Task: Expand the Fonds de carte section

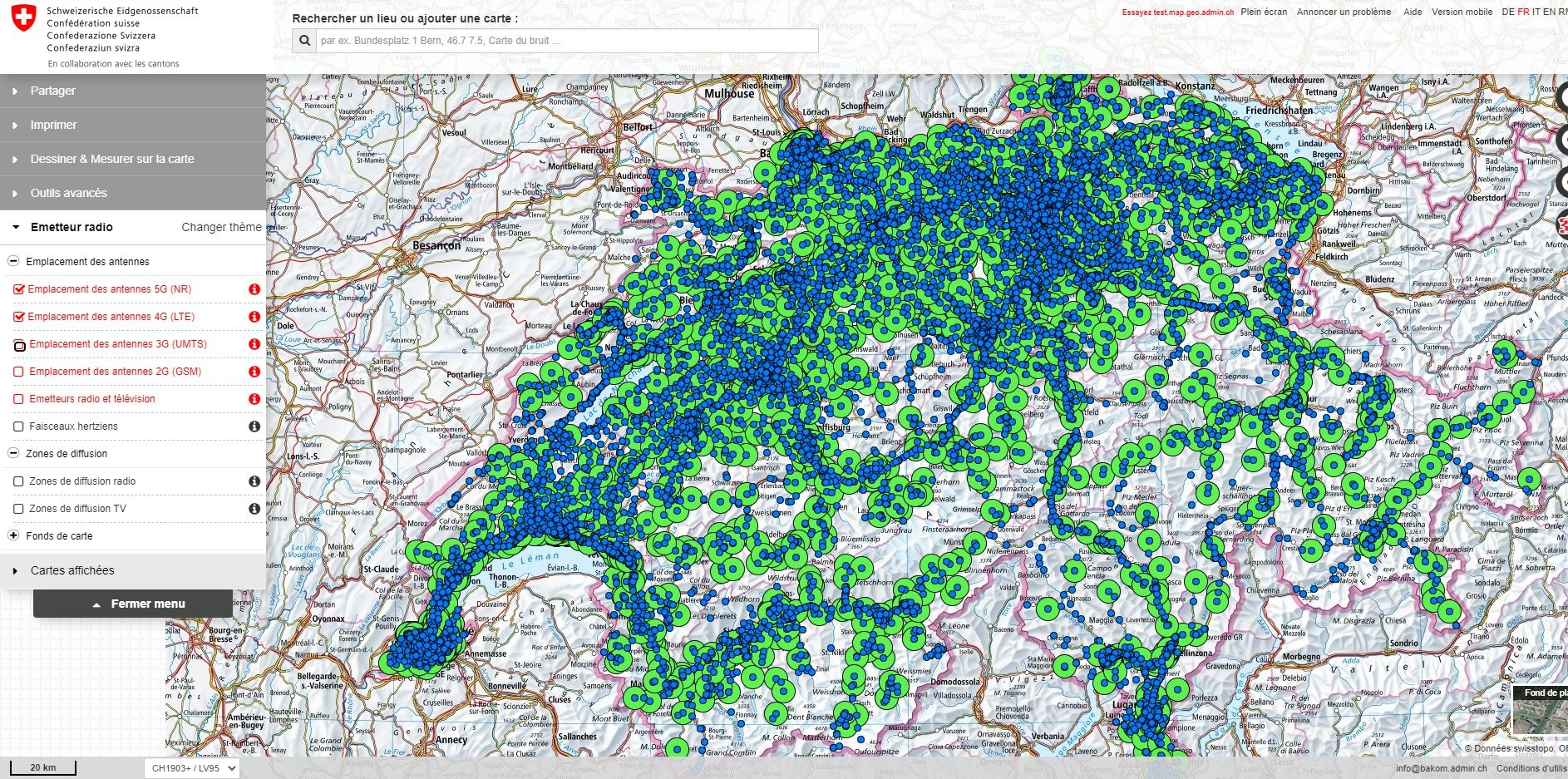Action: tap(14, 535)
